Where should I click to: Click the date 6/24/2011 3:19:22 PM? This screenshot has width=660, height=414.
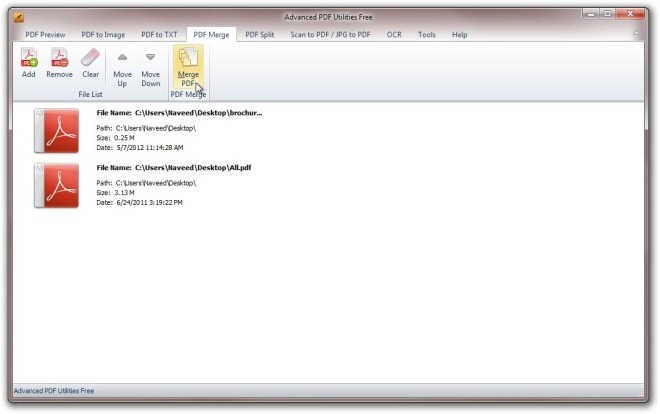click(x=149, y=202)
